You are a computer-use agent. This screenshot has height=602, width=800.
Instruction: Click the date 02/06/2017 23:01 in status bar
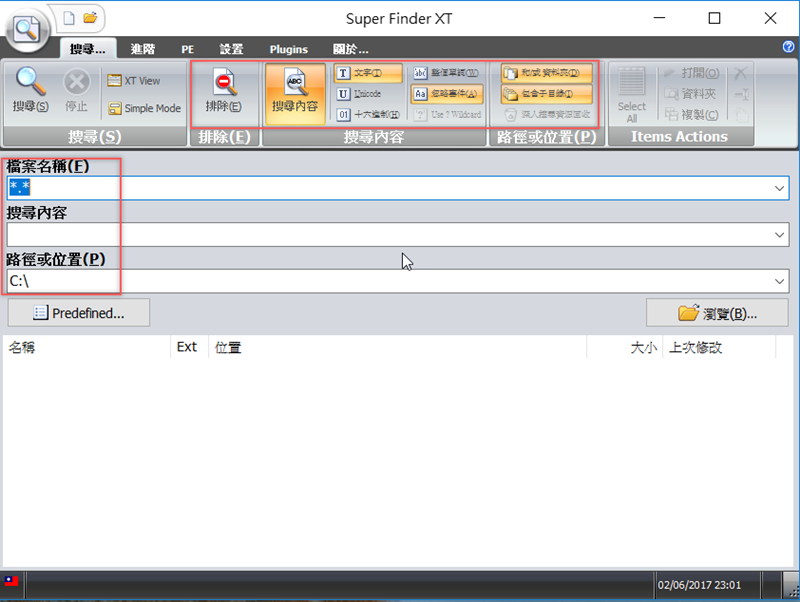pyautogui.click(x=699, y=585)
